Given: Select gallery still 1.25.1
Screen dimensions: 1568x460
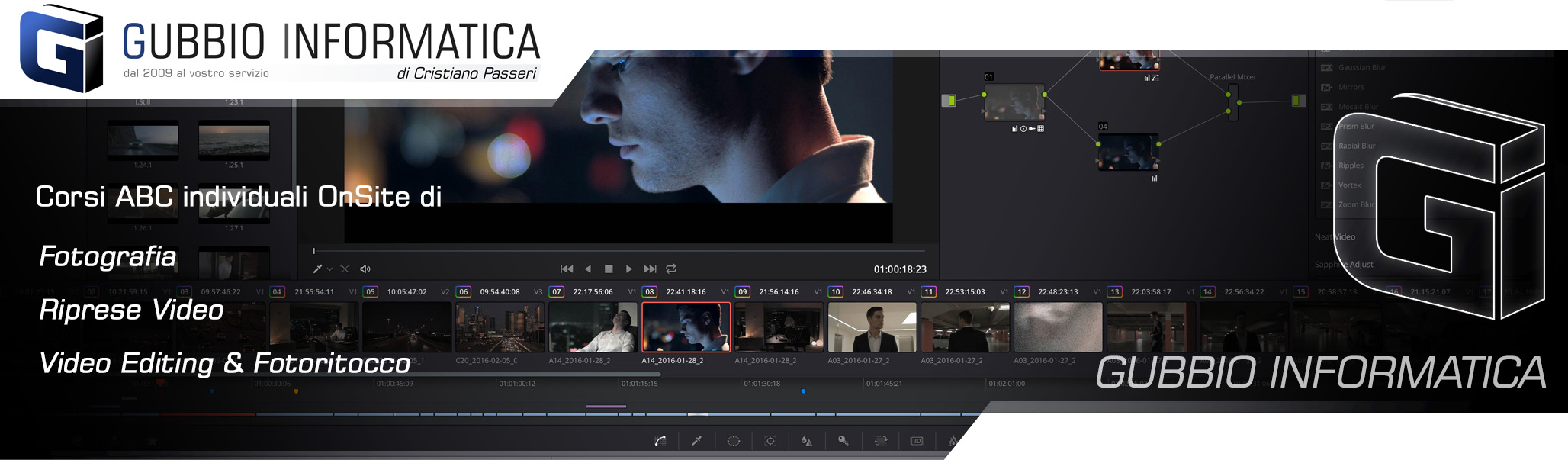Looking at the screenshot, I should (x=234, y=140).
